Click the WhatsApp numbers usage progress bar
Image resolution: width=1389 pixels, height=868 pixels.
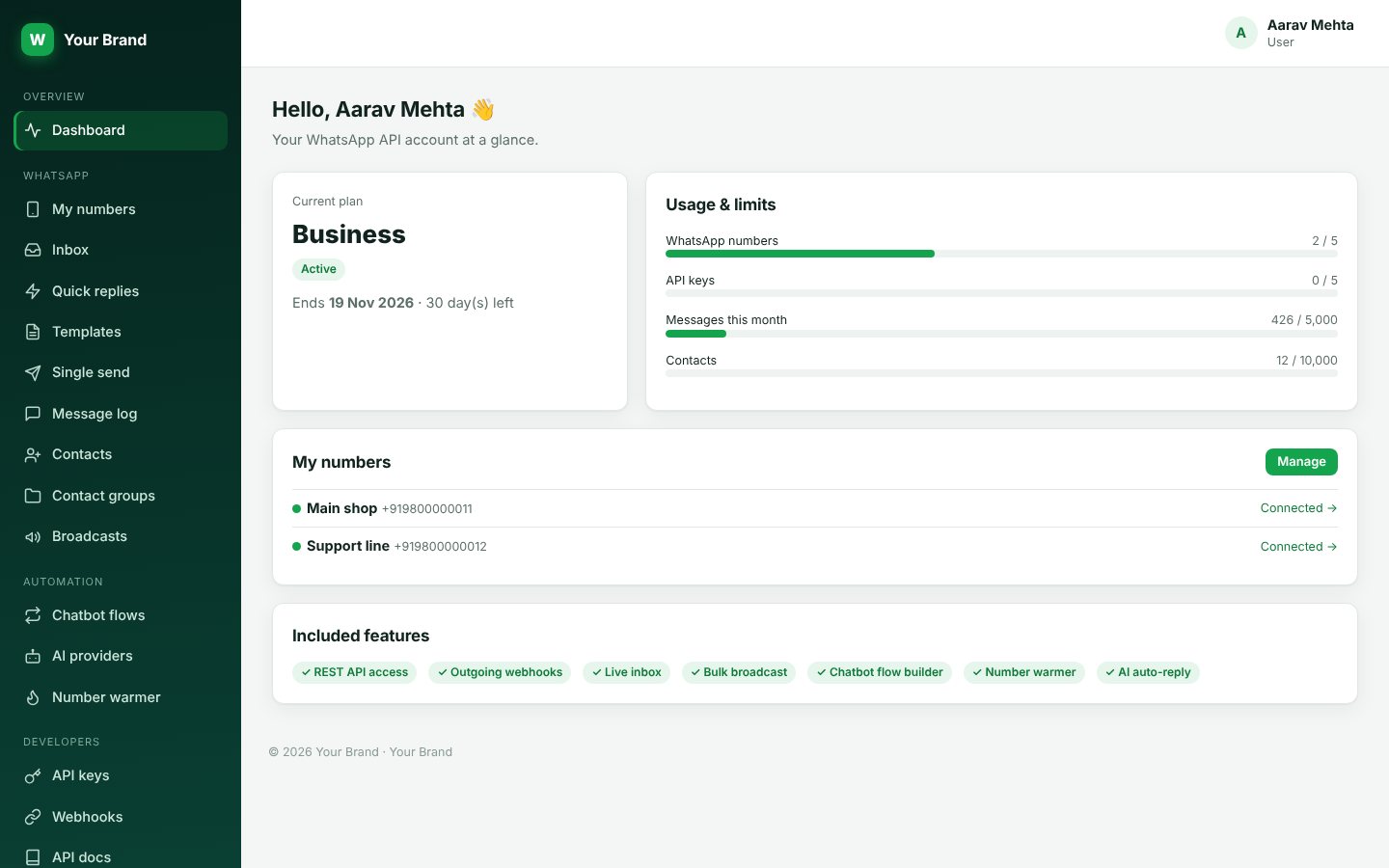pyautogui.click(x=1001, y=254)
